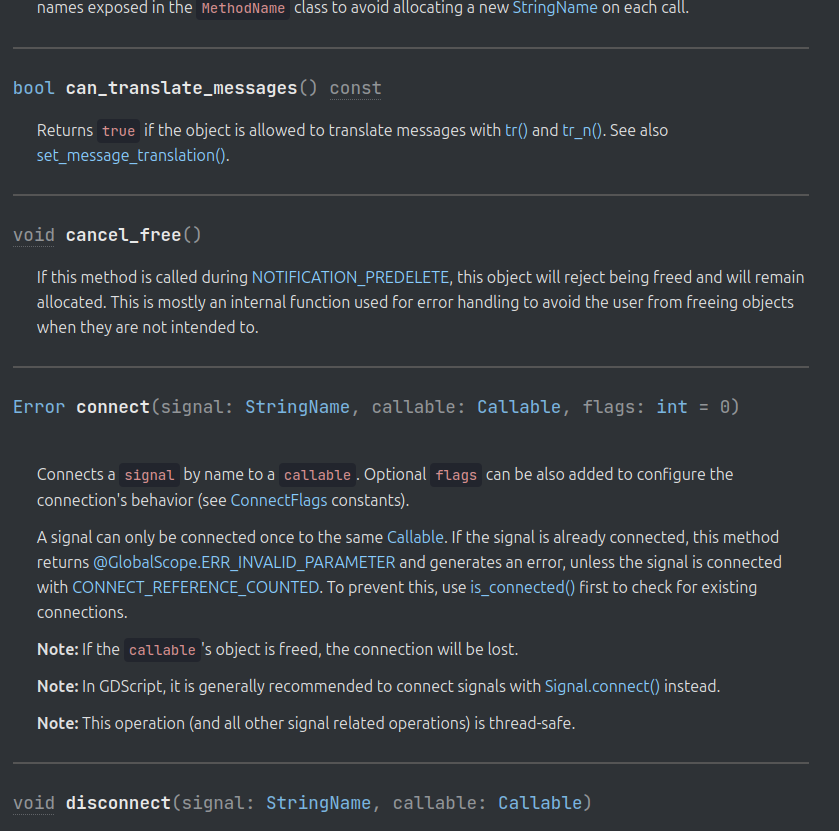Viewport: 839px width, 831px height.
Task: Open the int type of connect's flags parameter
Action: [672, 407]
